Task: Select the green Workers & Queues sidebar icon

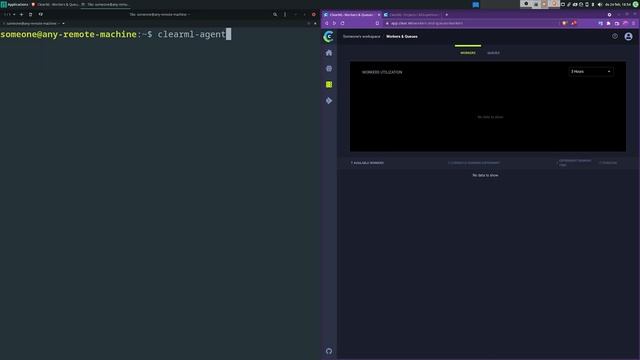Action: click(329, 84)
